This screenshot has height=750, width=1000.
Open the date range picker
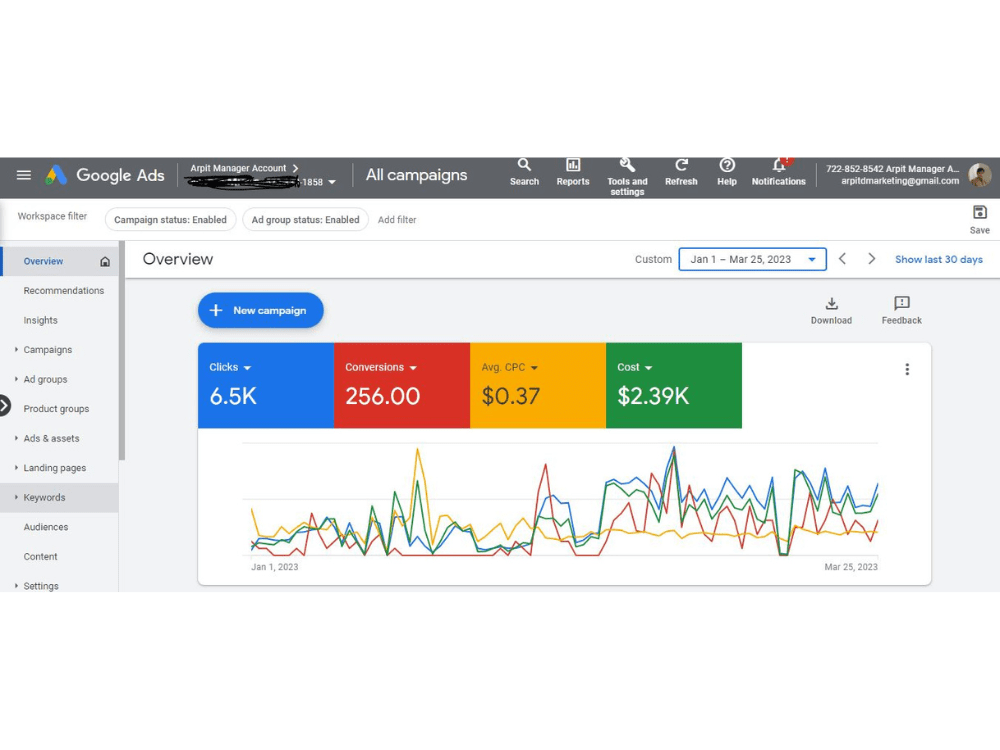click(x=753, y=260)
